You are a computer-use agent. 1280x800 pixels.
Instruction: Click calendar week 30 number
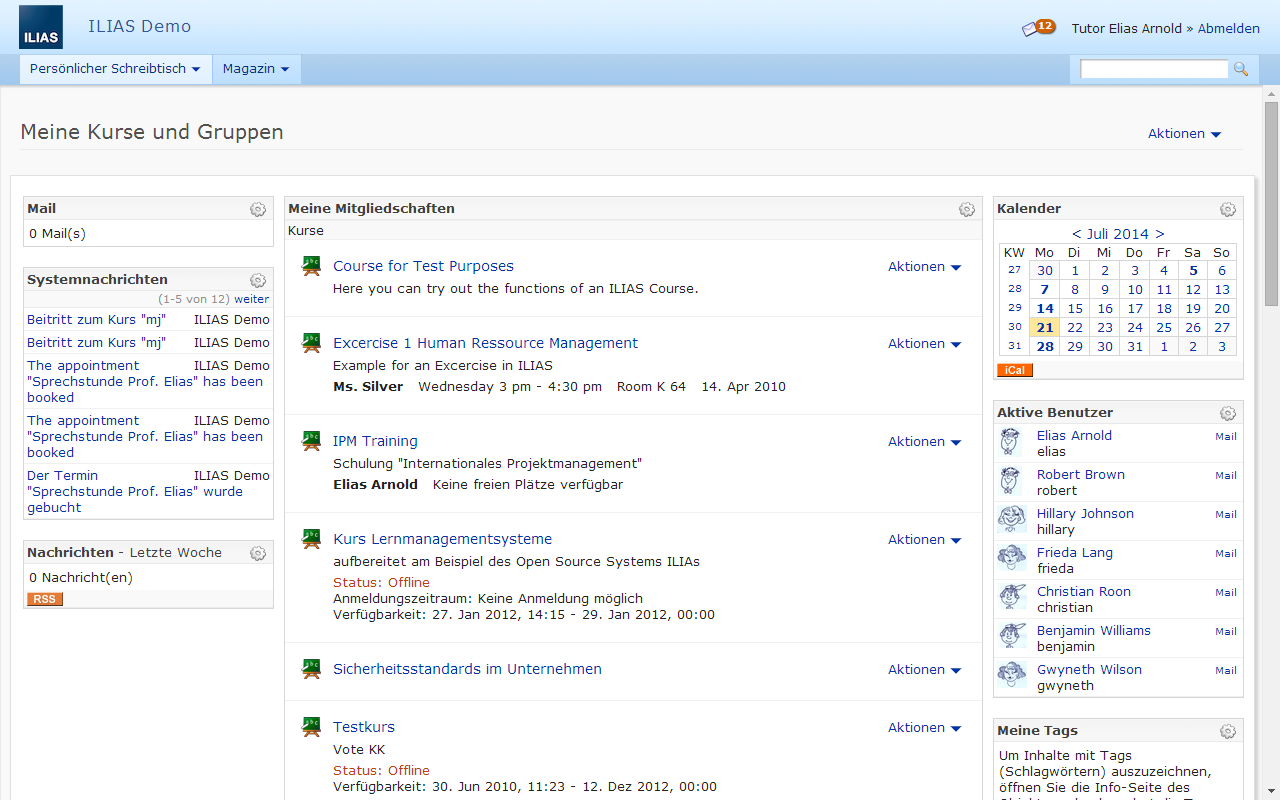[1014, 327]
